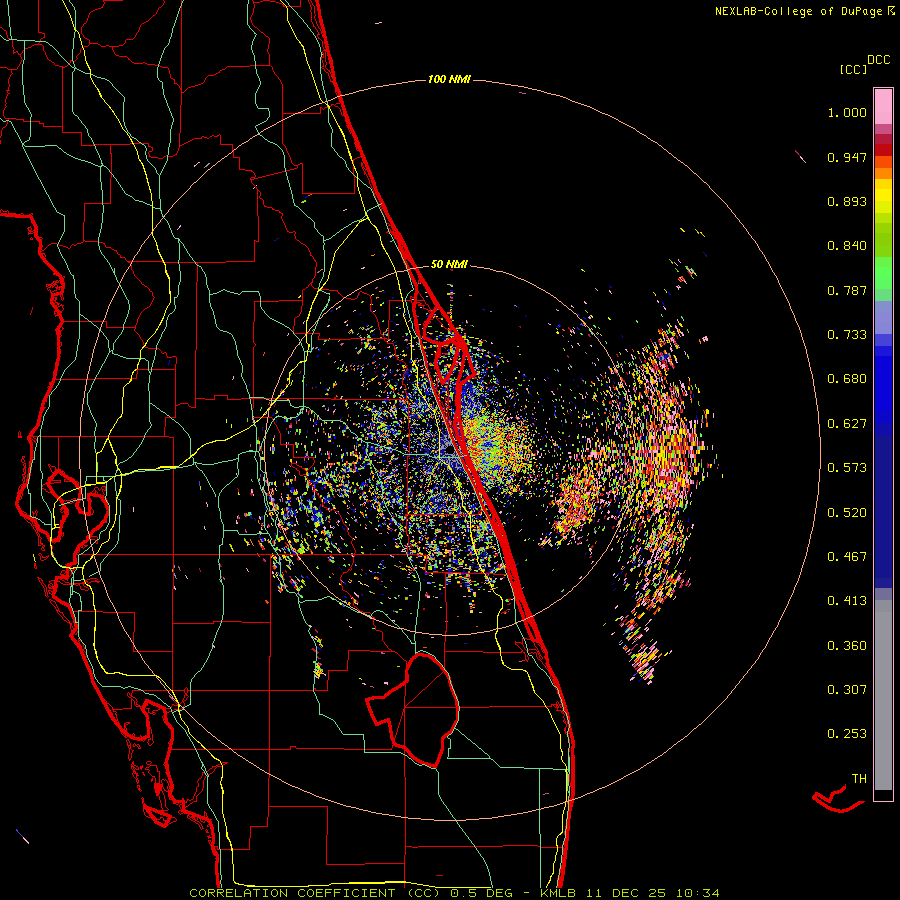900x900 pixels.
Task: Select the 0.573 scale value
Action: coord(847,468)
